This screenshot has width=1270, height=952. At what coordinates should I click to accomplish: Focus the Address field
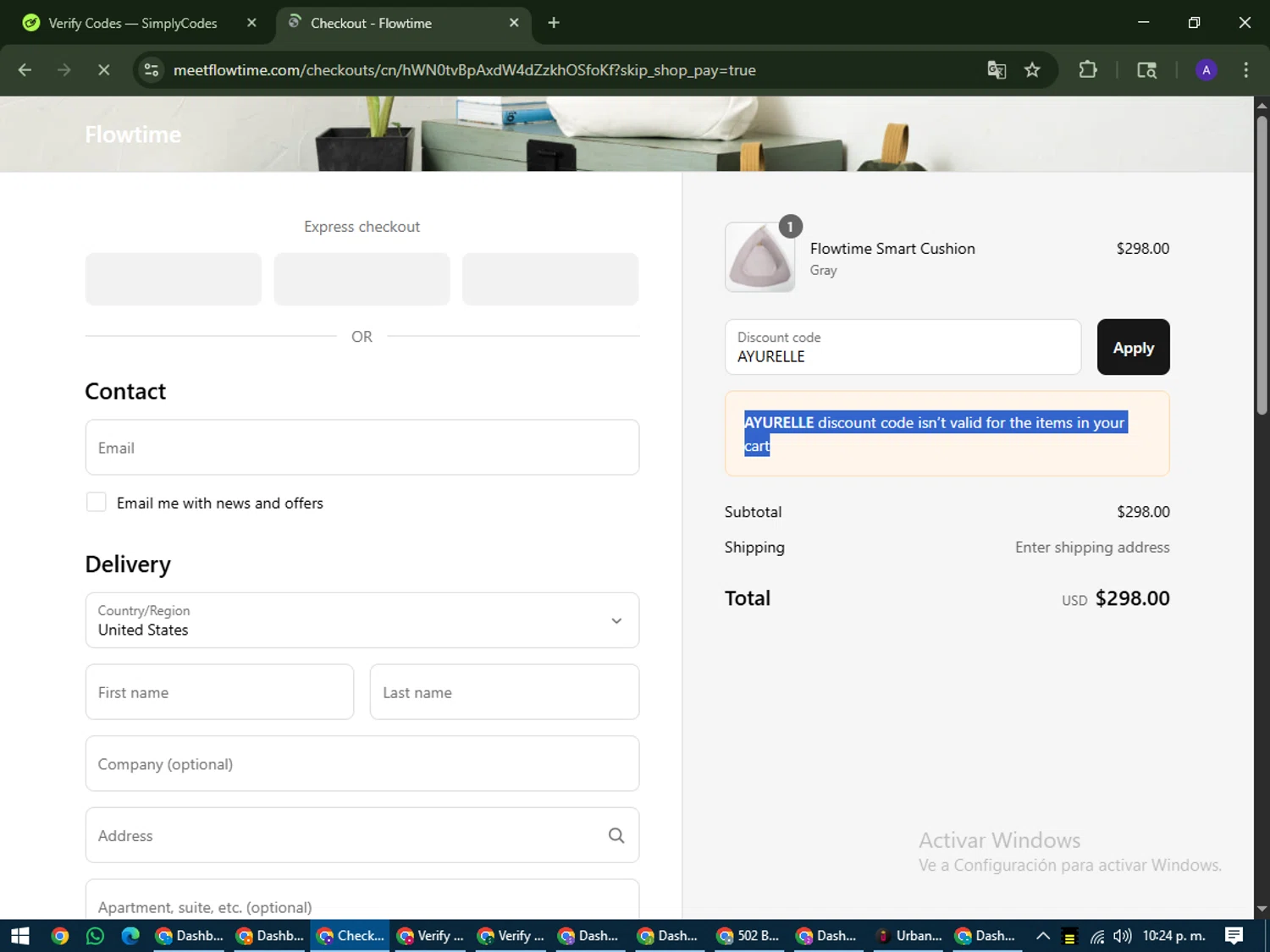point(362,835)
